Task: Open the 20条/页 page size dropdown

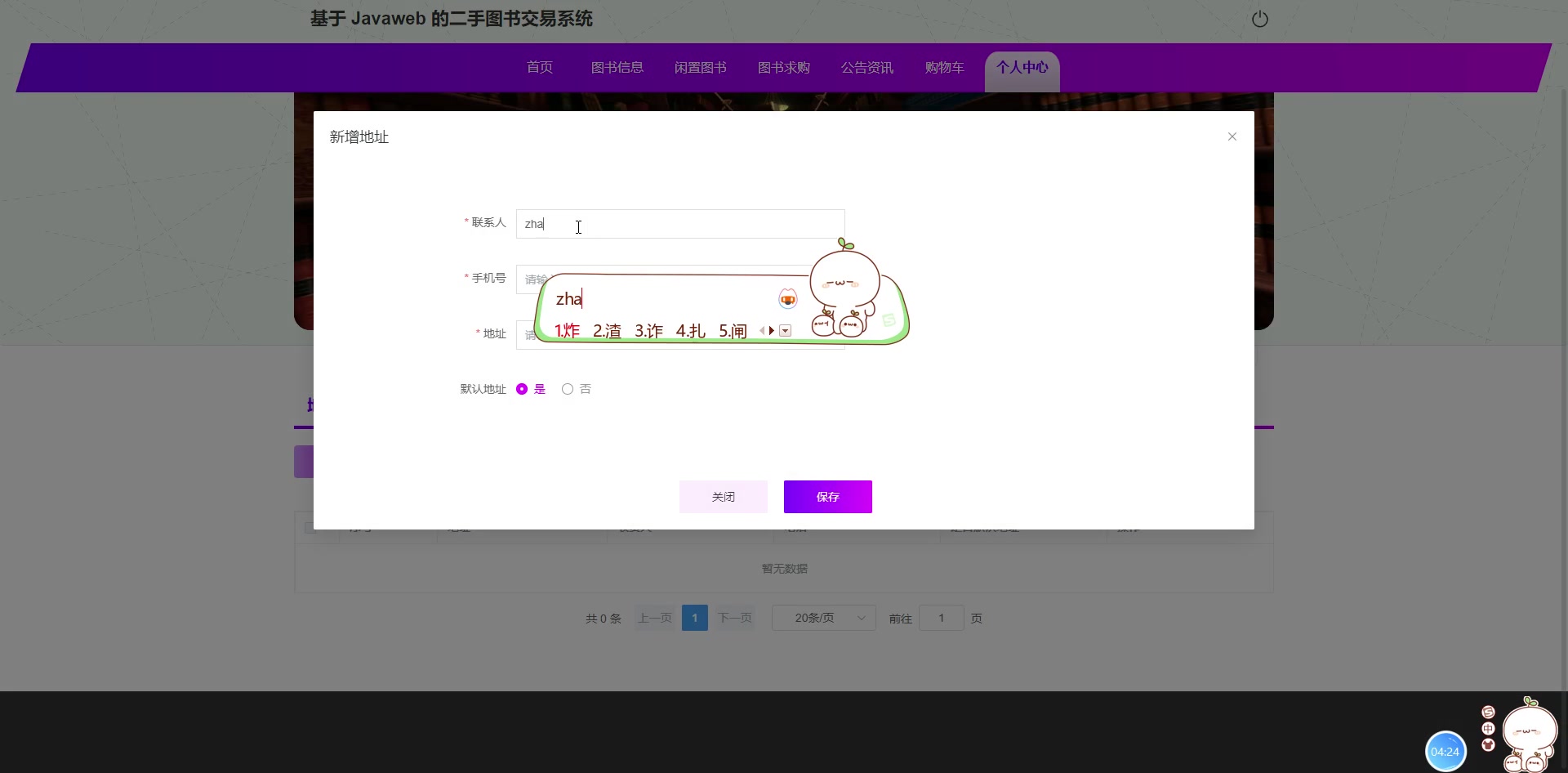Action: pyautogui.click(x=824, y=618)
